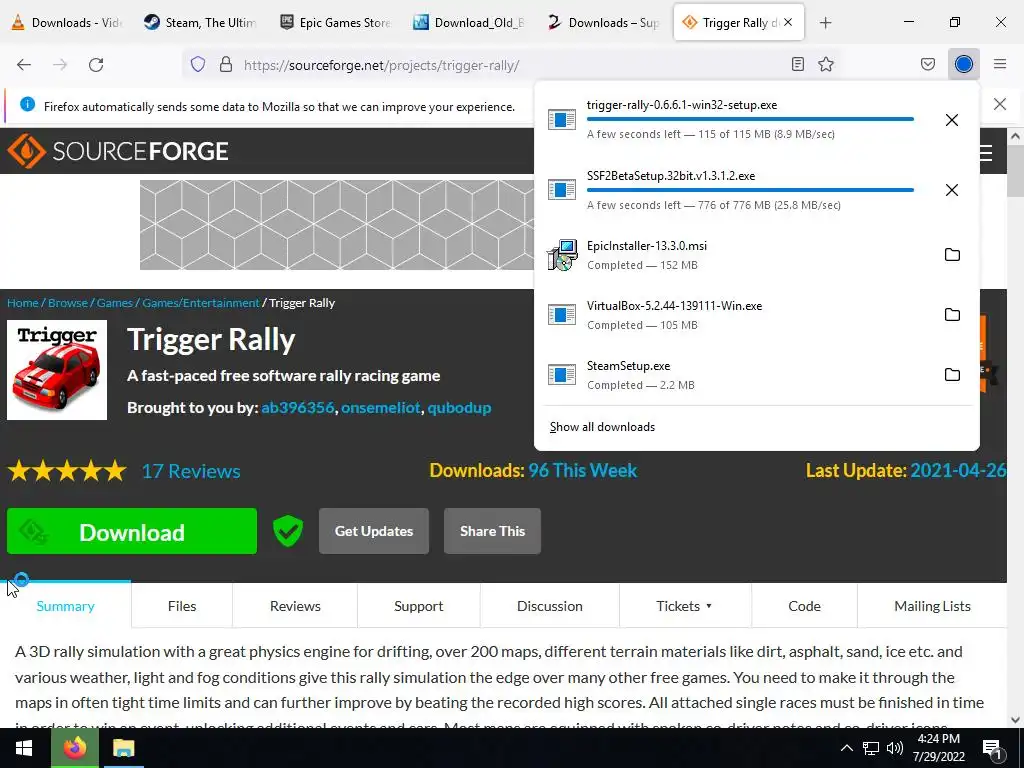This screenshot has width=1024, height=768.
Task: Click the green verified shield badge
Action: point(287,530)
